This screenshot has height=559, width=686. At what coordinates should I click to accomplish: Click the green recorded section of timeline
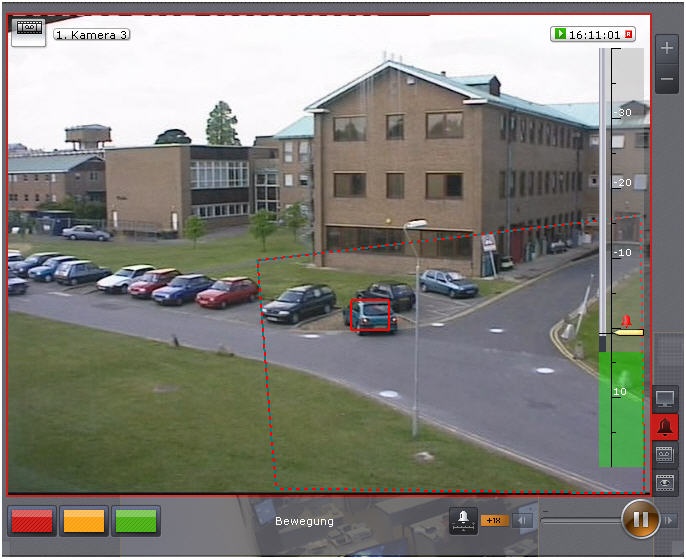pos(621,409)
